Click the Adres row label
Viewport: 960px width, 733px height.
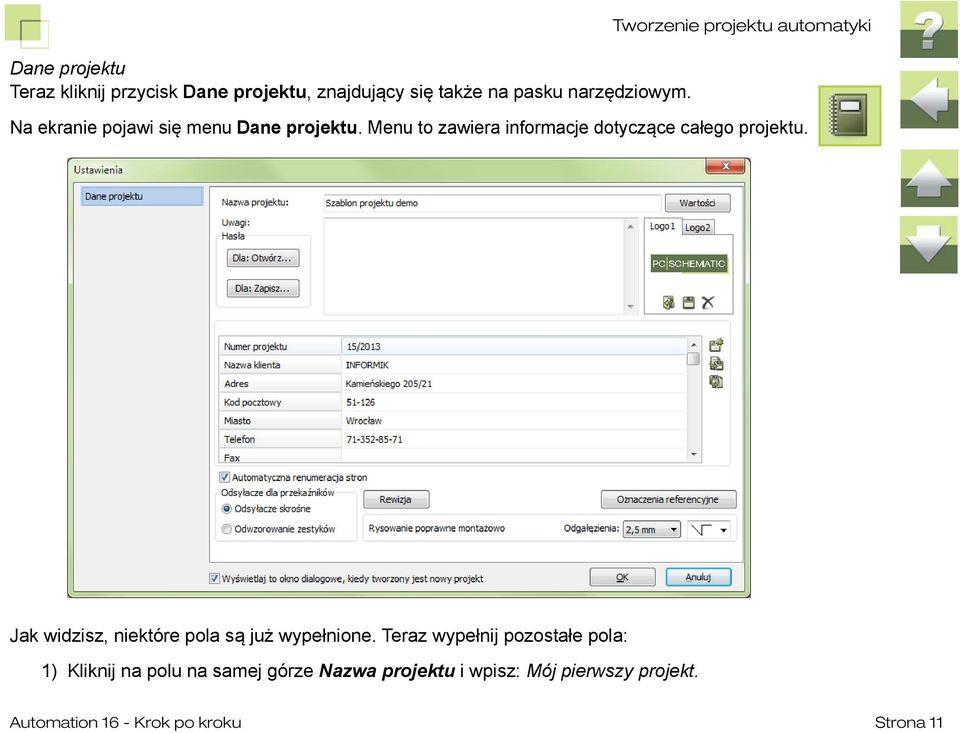(280, 384)
